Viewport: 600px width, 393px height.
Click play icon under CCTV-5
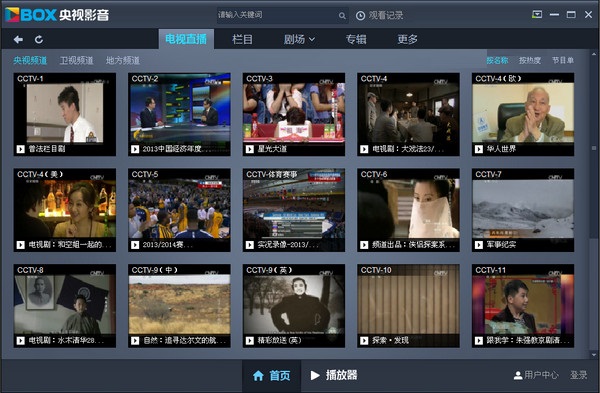click(x=135, y=245)
